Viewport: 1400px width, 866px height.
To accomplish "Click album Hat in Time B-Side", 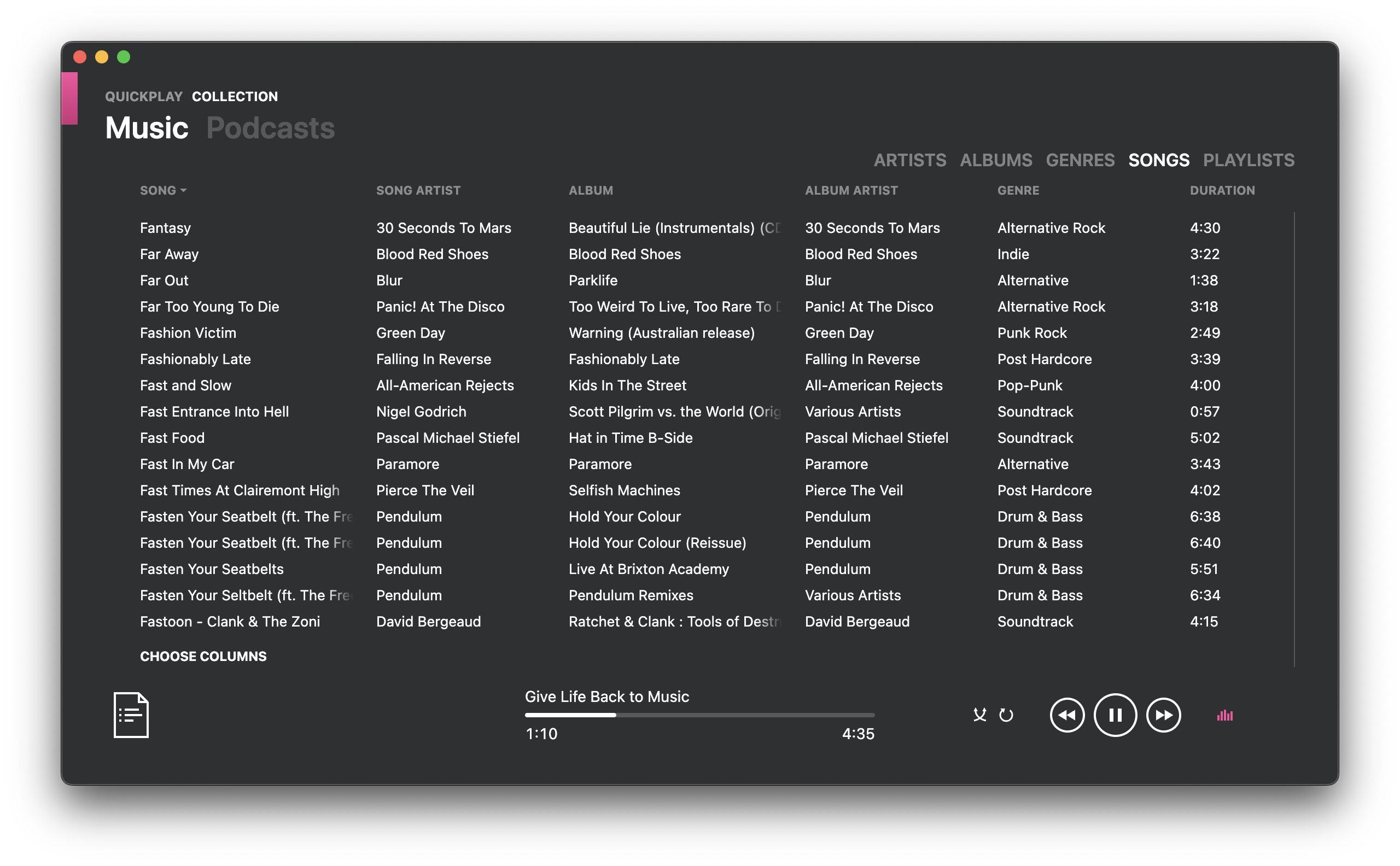I will [x=630, y=438].
